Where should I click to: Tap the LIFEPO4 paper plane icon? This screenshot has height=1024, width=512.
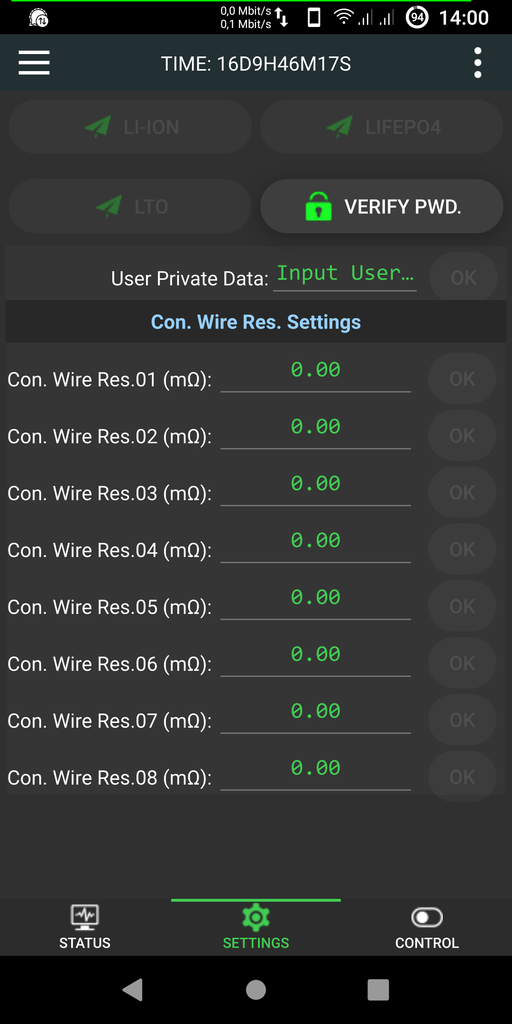tap(340, 127)
